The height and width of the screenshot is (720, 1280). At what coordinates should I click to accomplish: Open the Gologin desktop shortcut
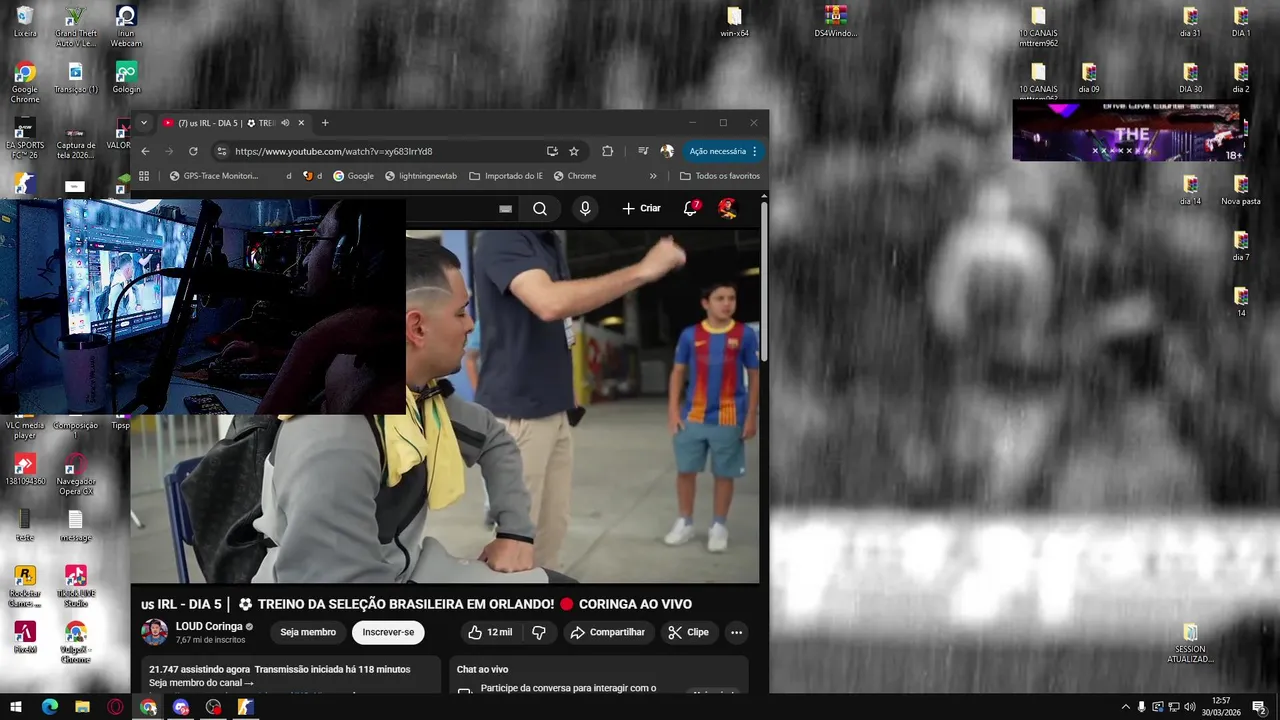pyautogui.click(x=126, y=78)
